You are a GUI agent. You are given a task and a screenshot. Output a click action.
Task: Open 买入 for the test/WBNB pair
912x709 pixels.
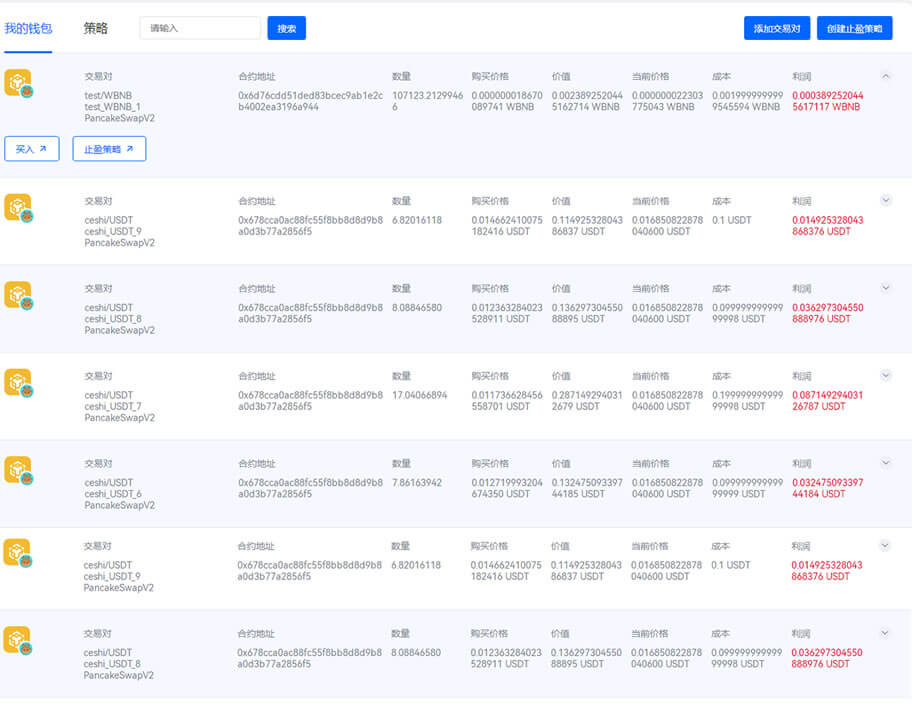[x=32, y=149]
